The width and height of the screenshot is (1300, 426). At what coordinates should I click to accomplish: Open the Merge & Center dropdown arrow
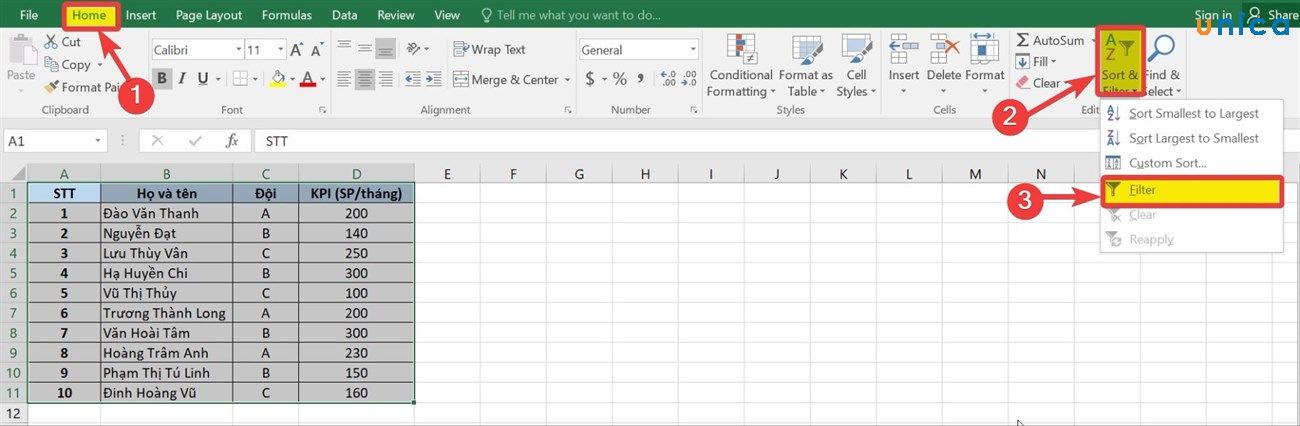pos(567,80)
